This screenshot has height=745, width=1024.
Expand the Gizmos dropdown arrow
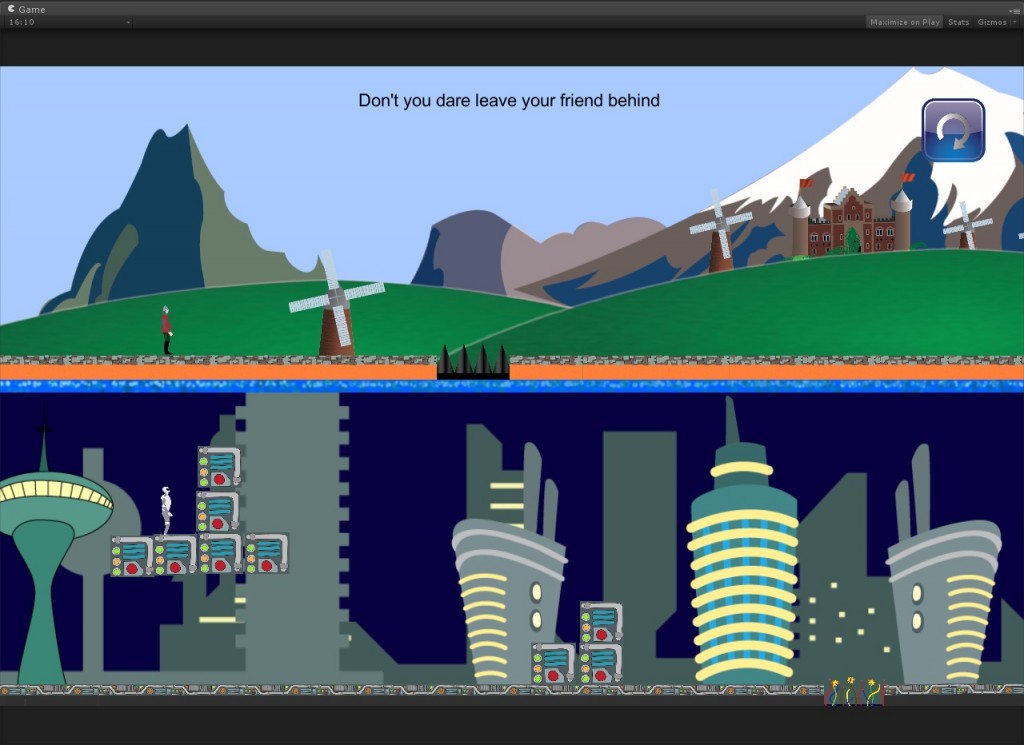(1014, 22)
